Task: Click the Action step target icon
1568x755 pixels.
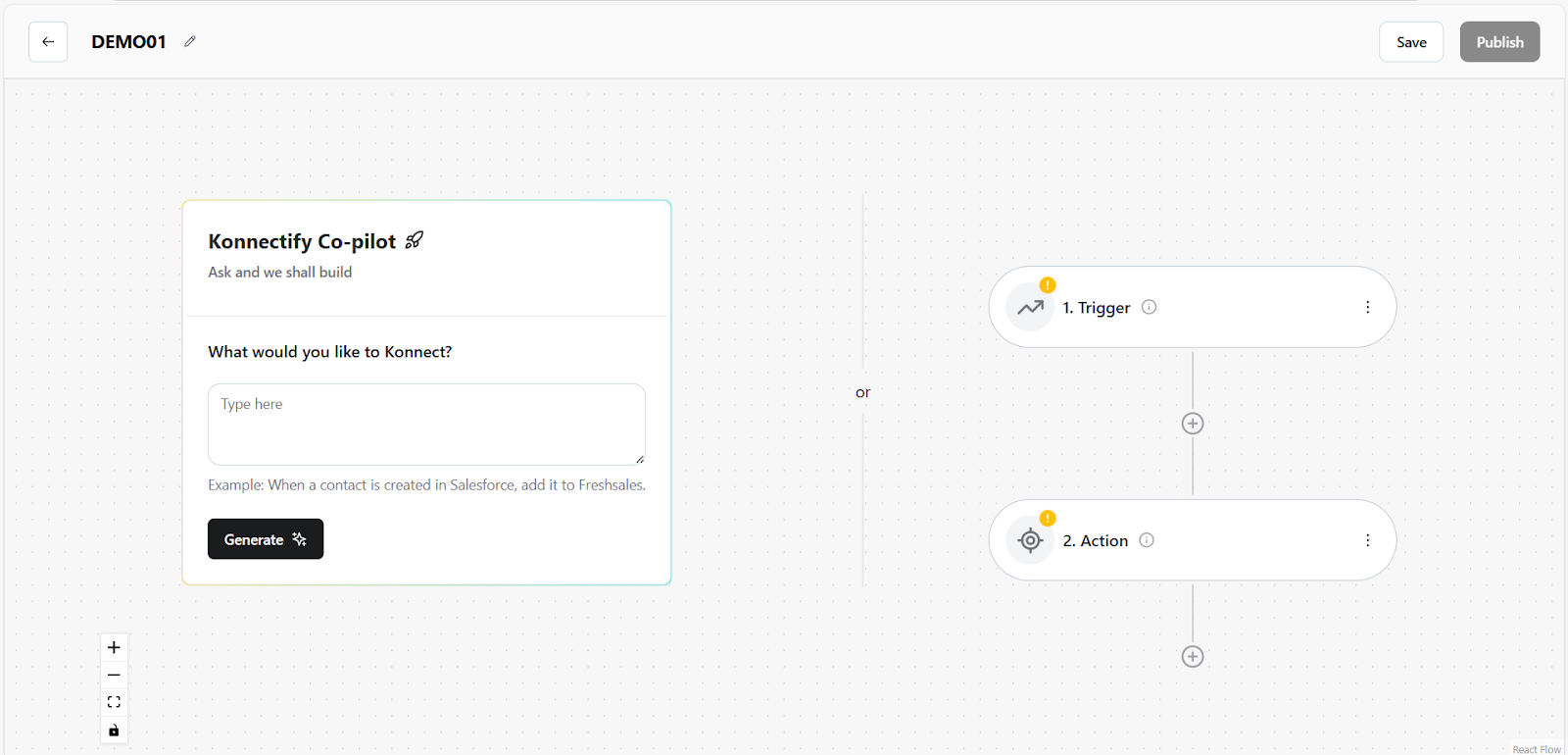Action: 1030,540
